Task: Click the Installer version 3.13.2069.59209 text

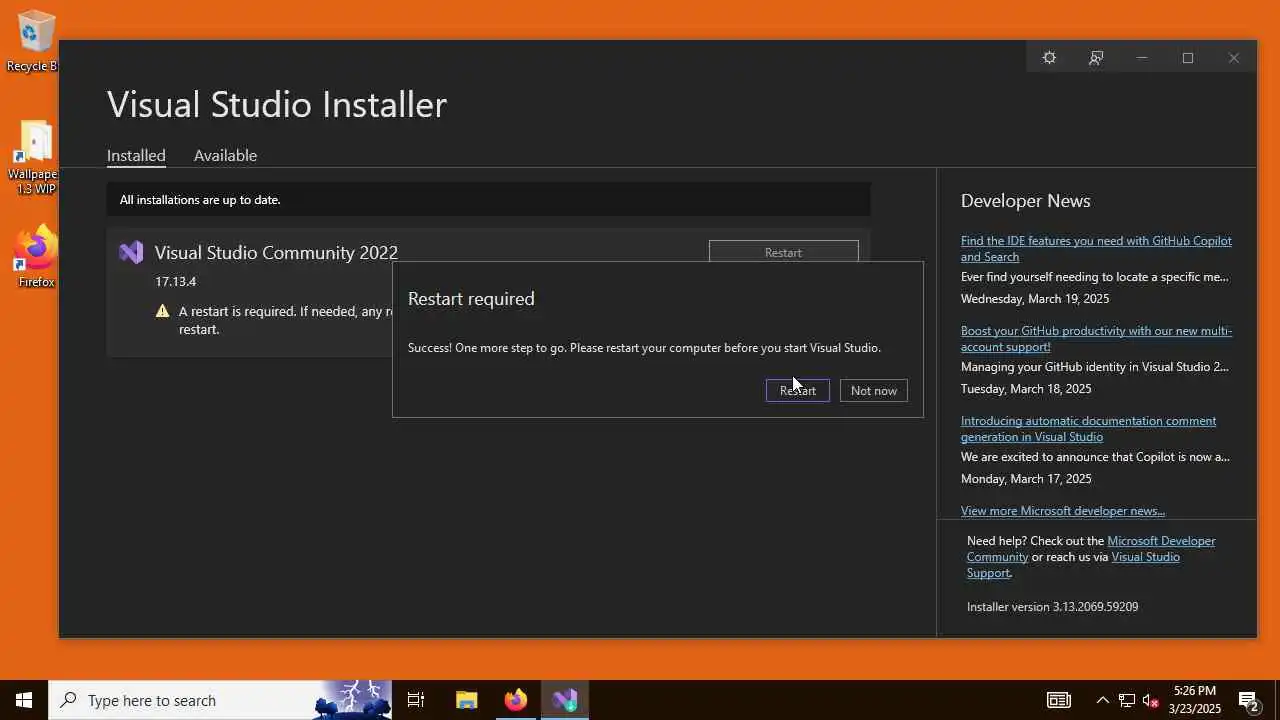Action: point(1052,606)
